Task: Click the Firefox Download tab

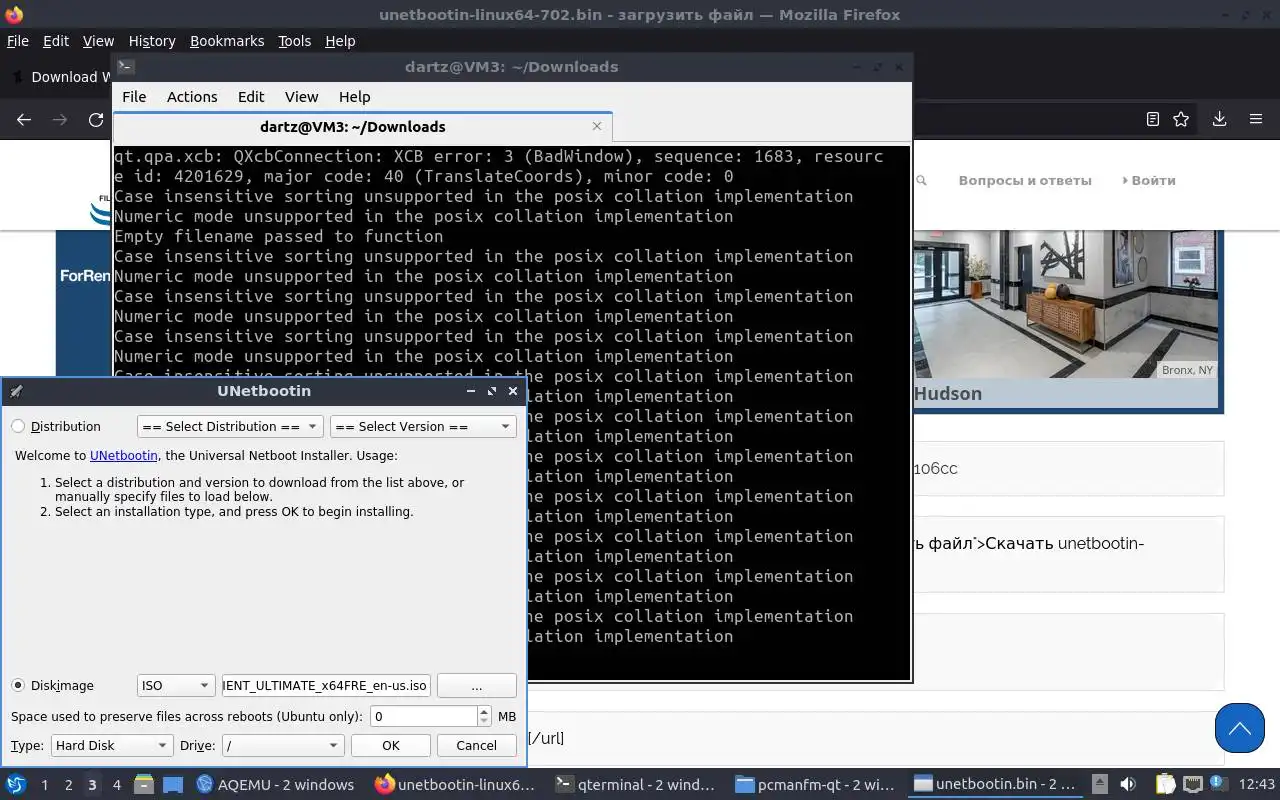Action: (x=58, y=76)
